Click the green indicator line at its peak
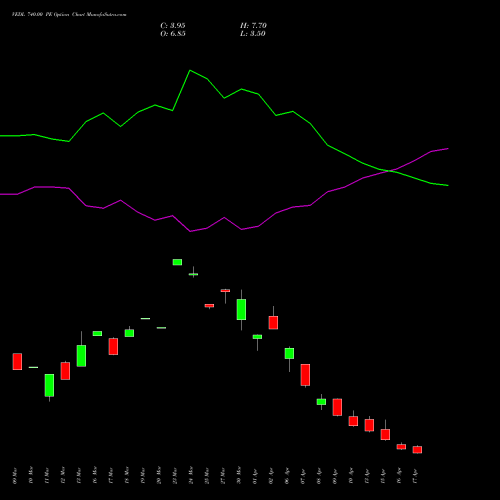This screenshot has width=500, height=500. coord(190,71)
